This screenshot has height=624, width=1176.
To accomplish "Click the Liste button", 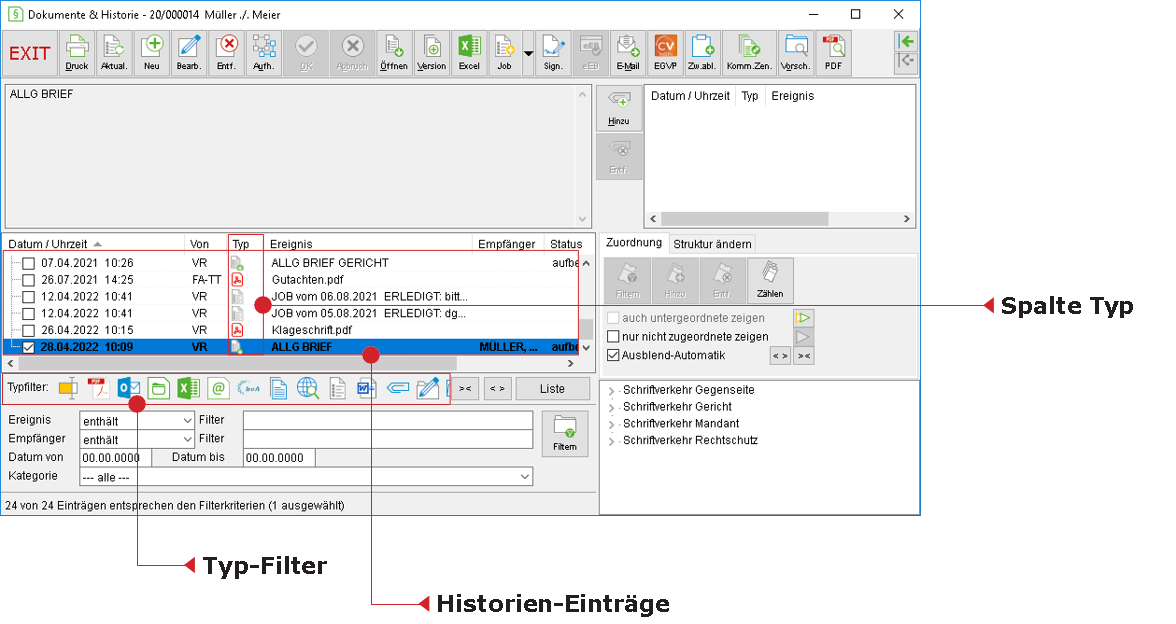I will [x=552, y=388].
